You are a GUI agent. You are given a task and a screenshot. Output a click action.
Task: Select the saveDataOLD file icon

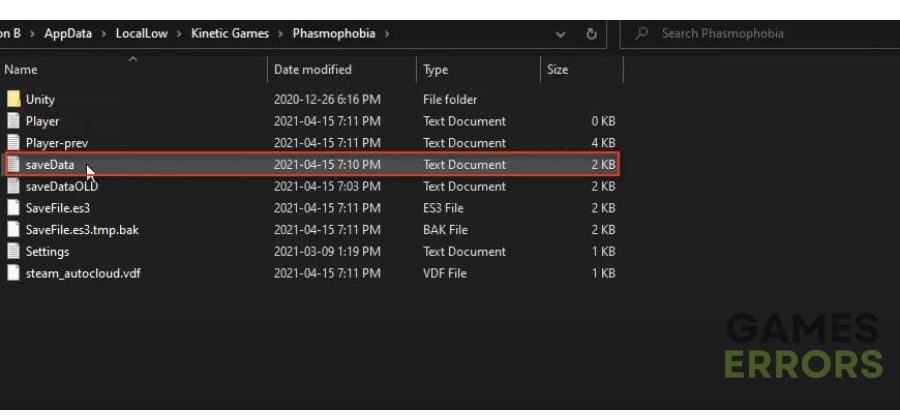tap(14, 186)
